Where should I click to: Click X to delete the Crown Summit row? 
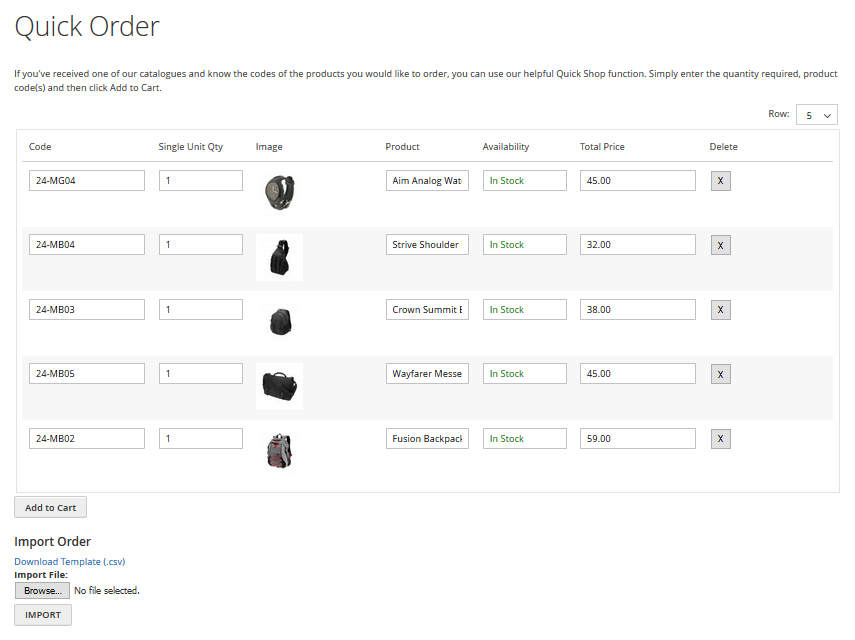tap(720, 310)
